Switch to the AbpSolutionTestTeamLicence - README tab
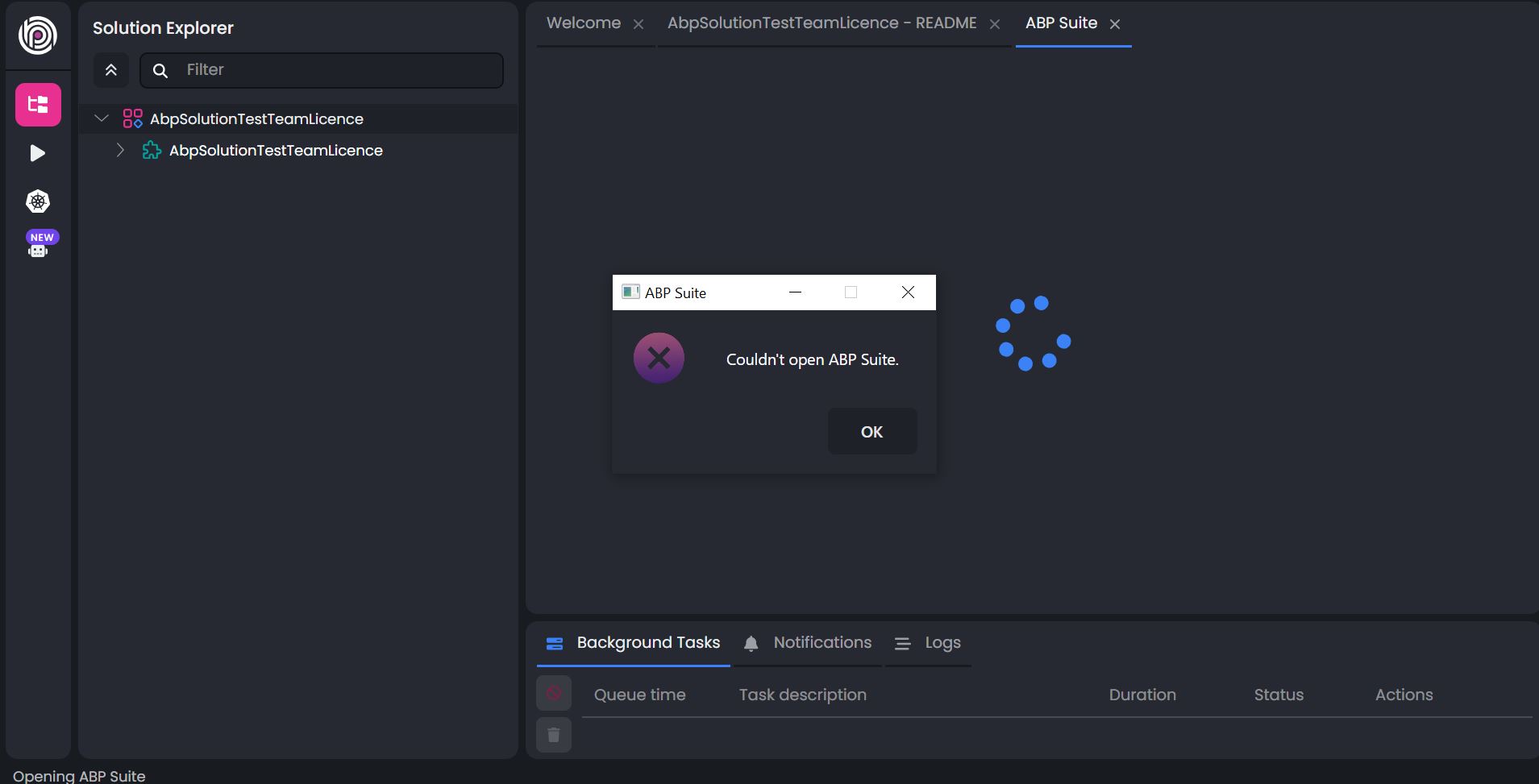 click(821, 23)
